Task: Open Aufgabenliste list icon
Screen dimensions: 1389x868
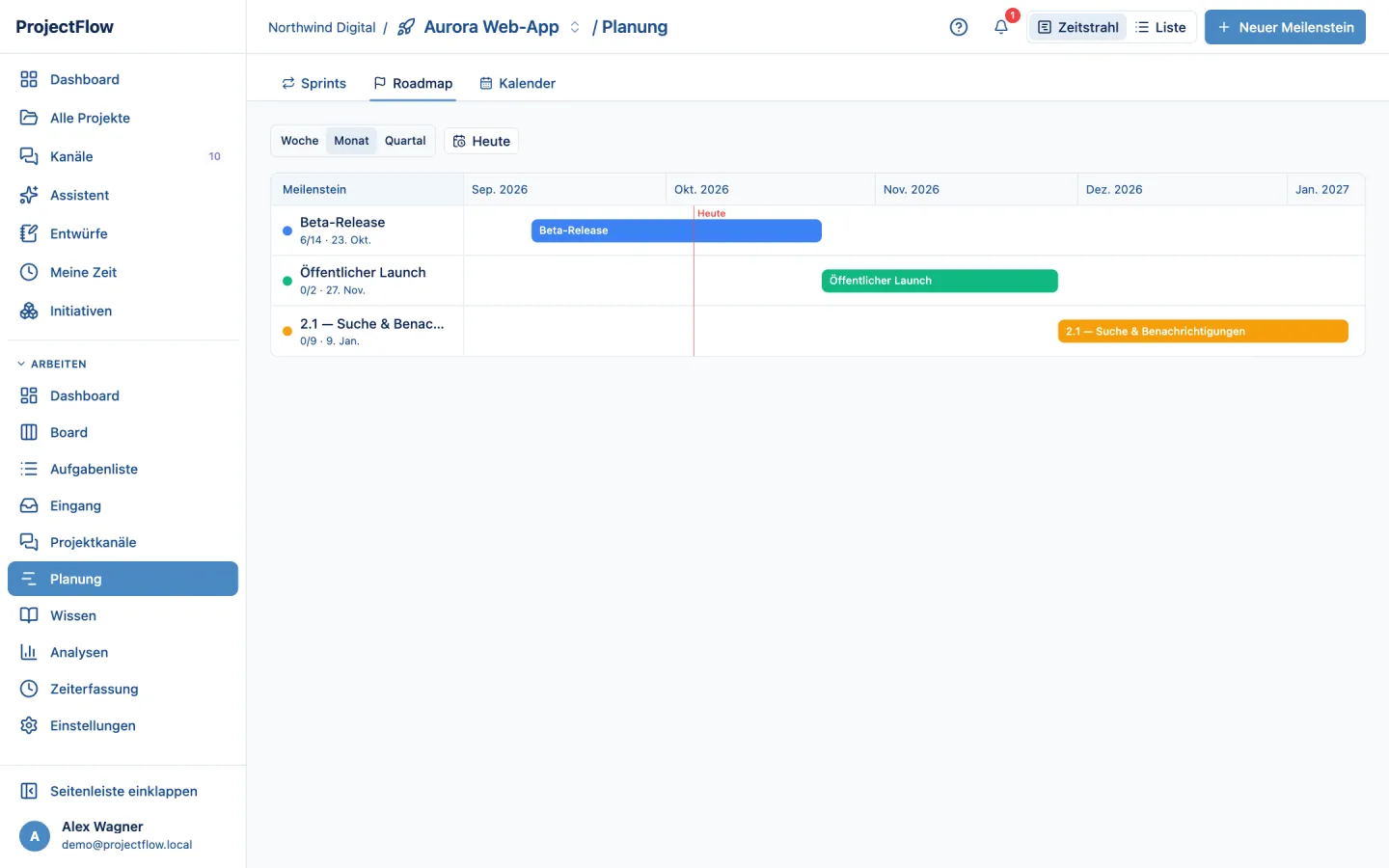Action: pyautogui.click(x=29, y=469)
